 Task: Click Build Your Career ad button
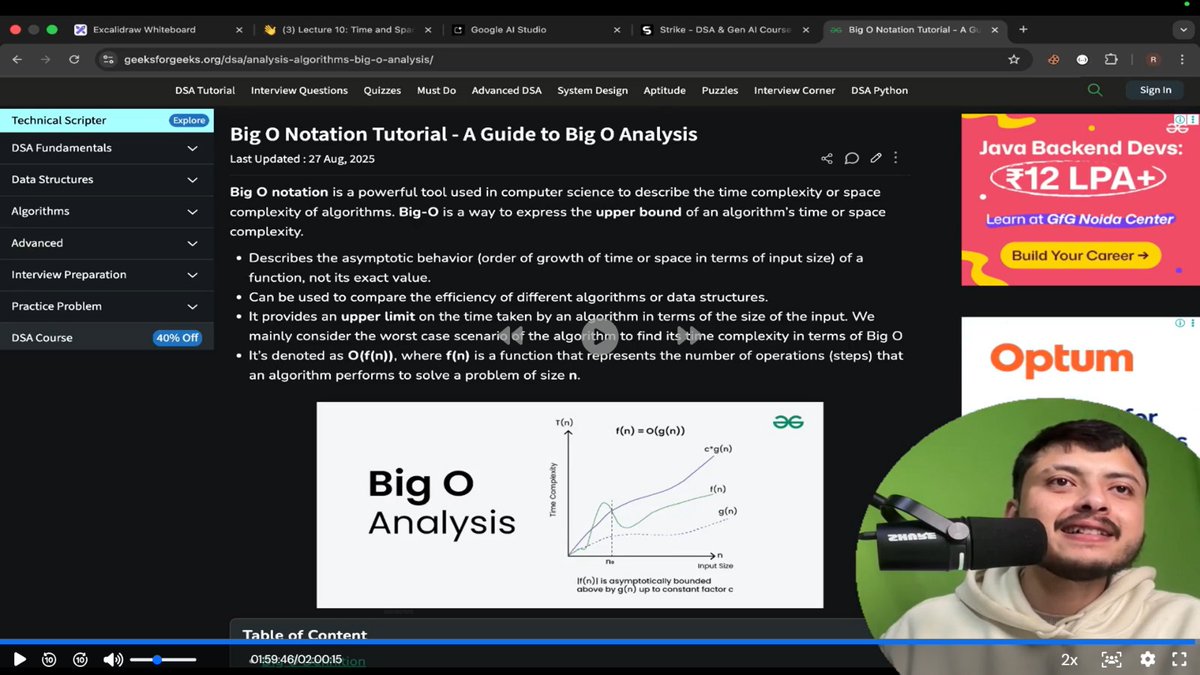[1080, 255]
